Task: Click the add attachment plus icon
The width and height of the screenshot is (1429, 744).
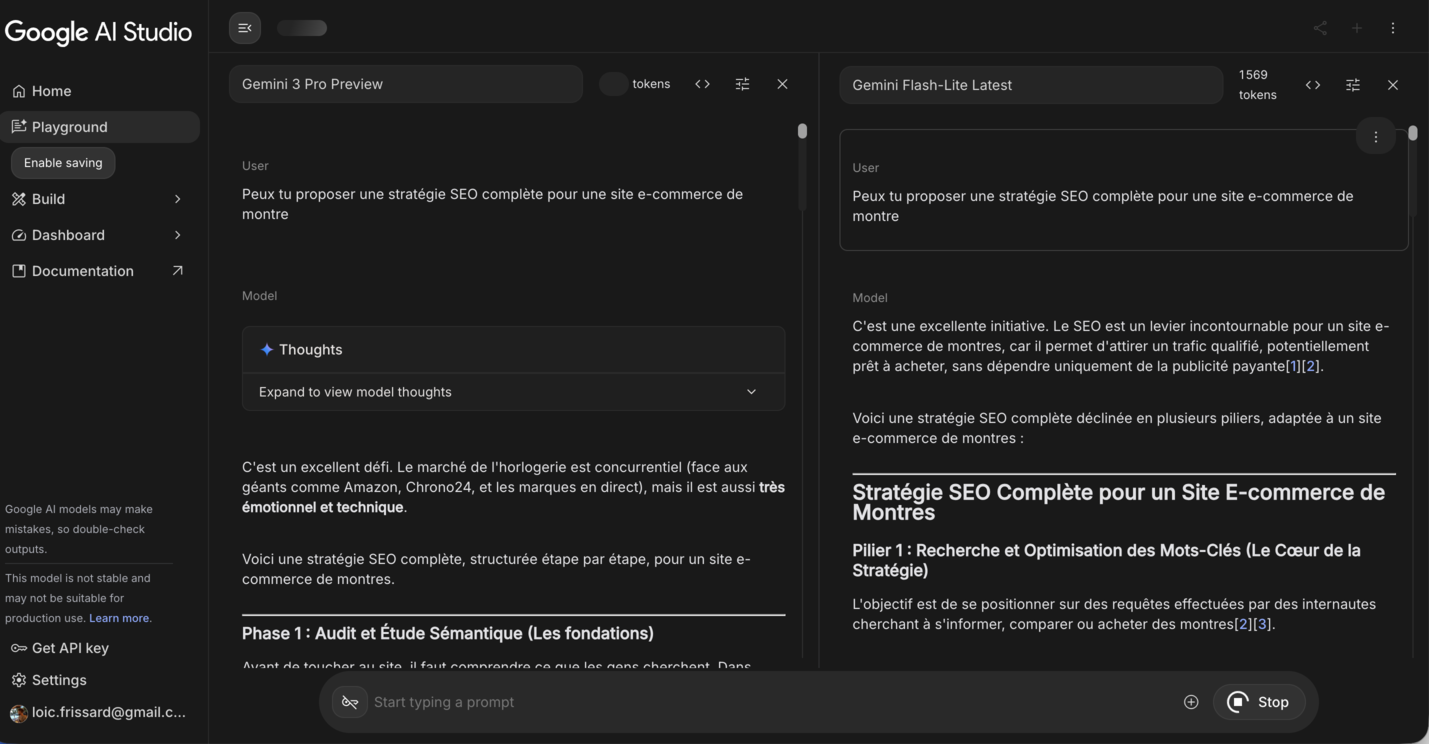Action: click(1191, 702)
